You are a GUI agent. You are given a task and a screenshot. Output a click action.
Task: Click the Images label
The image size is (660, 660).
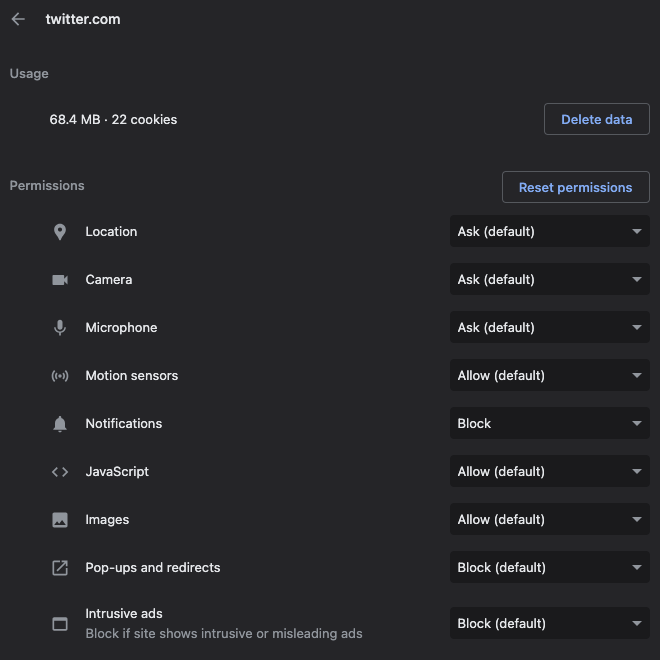coord(107,519)
